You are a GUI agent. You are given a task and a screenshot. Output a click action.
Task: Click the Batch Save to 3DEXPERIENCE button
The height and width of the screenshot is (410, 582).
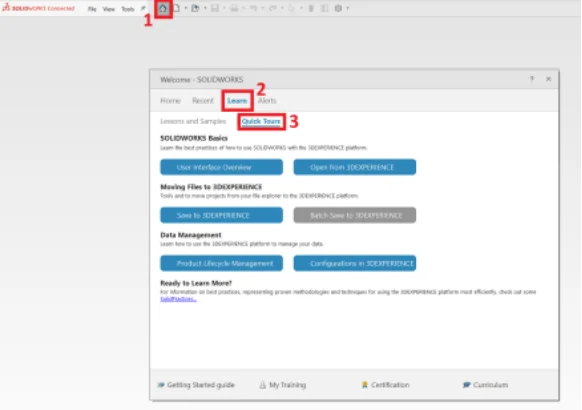point(355,215)
